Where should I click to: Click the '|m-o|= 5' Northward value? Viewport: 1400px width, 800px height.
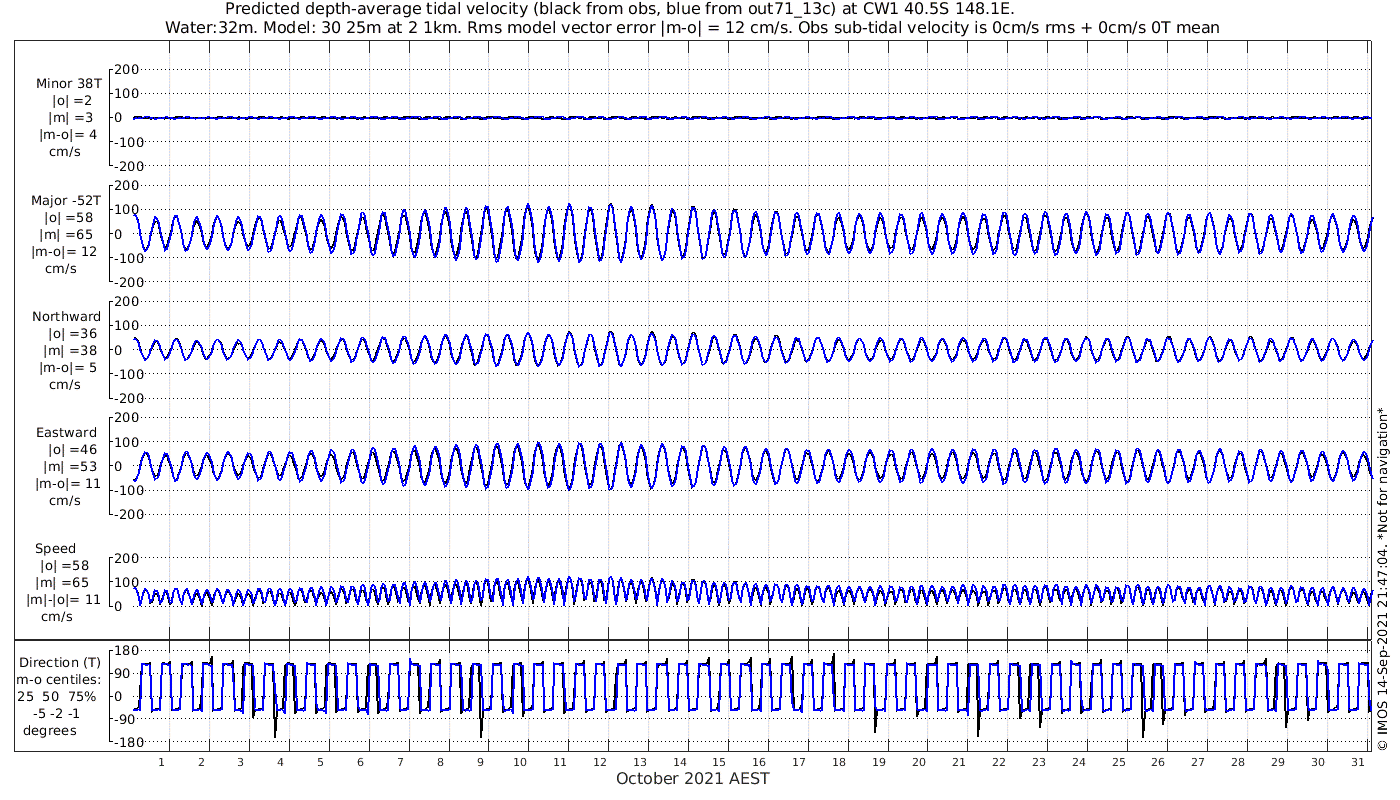point(68,368)
